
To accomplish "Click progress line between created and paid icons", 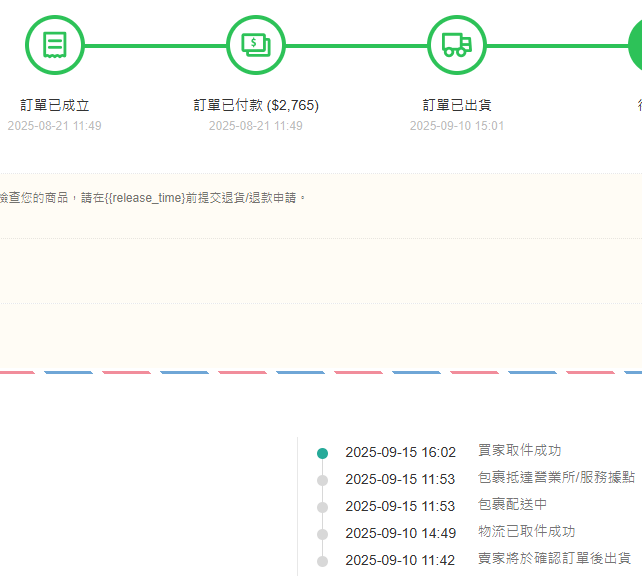I will (x=155, y=45).
